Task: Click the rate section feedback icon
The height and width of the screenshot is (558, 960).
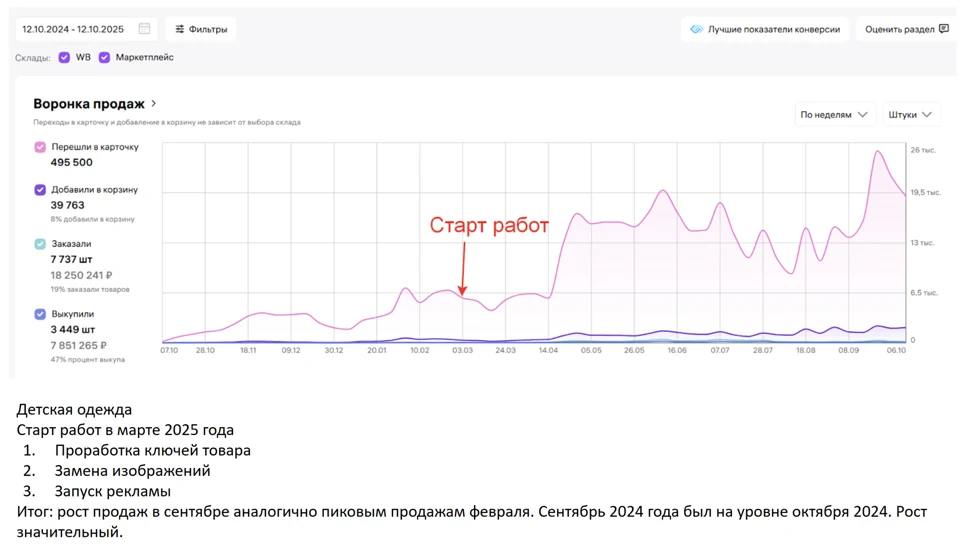Action: coord(944,29)
